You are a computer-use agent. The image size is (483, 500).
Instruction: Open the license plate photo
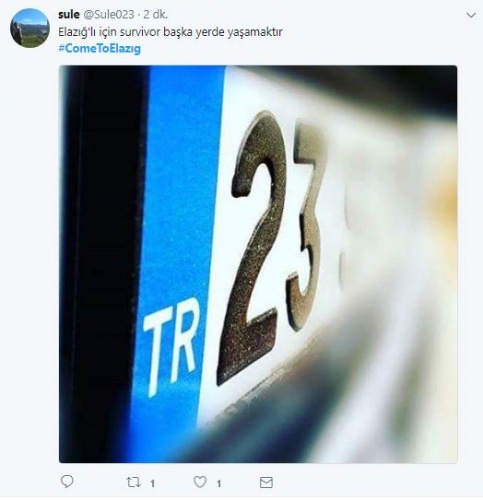(258, 264)
